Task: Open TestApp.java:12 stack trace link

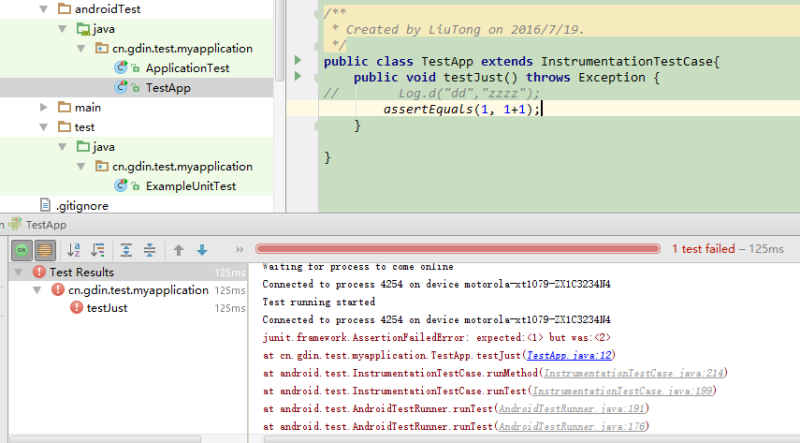Action: (569, 355)
